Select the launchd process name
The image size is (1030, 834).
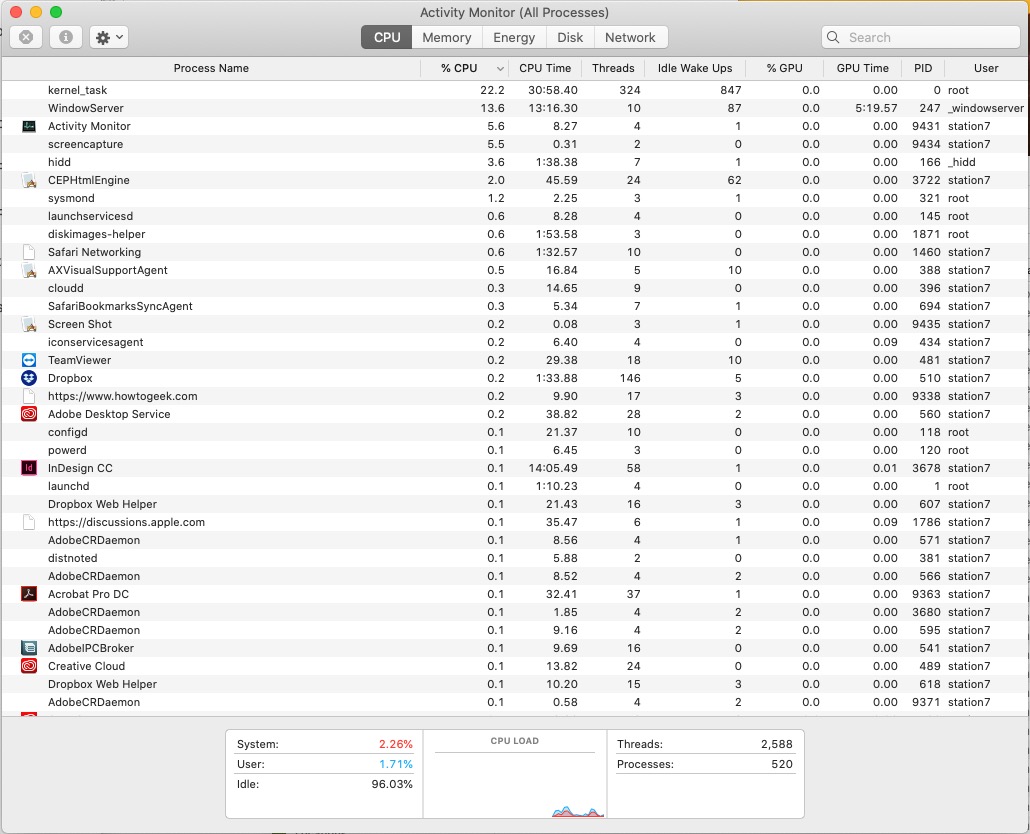(x=68, y=486)
